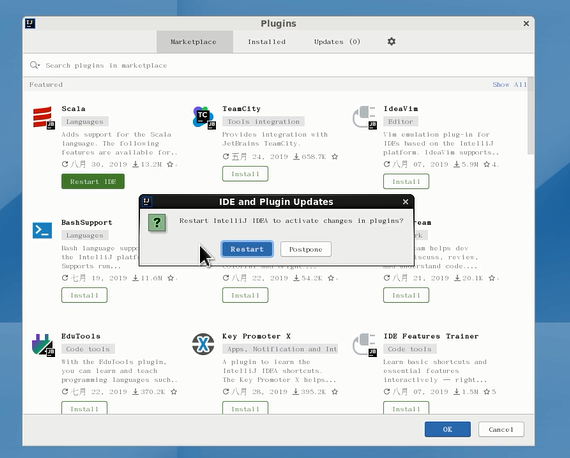This screenshot has height=458, width=570.
Task: Click the plugin list vertical scrollbar
Action: [x=531, y=116]
